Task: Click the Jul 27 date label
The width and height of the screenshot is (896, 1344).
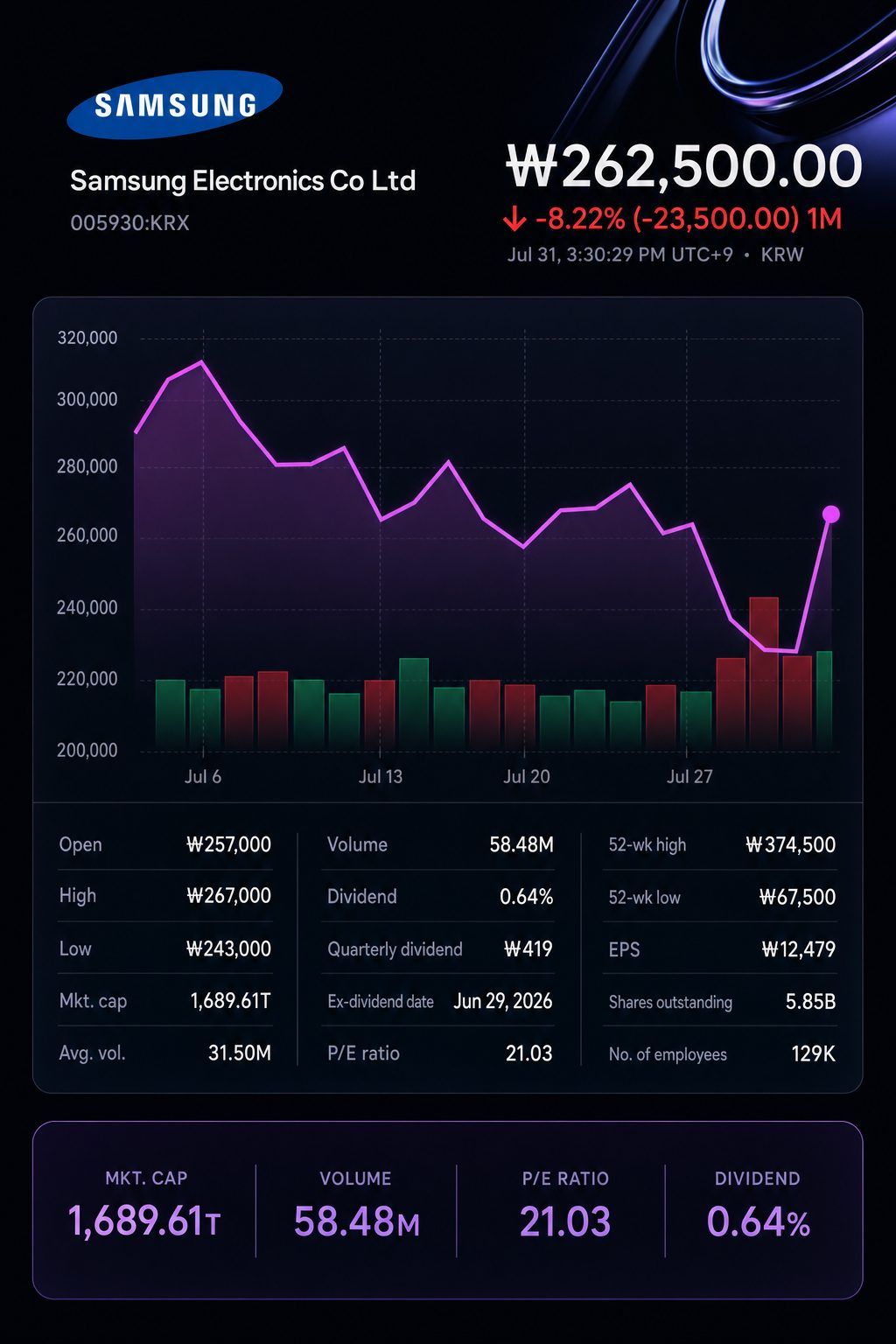Action: tap(689, 777)
